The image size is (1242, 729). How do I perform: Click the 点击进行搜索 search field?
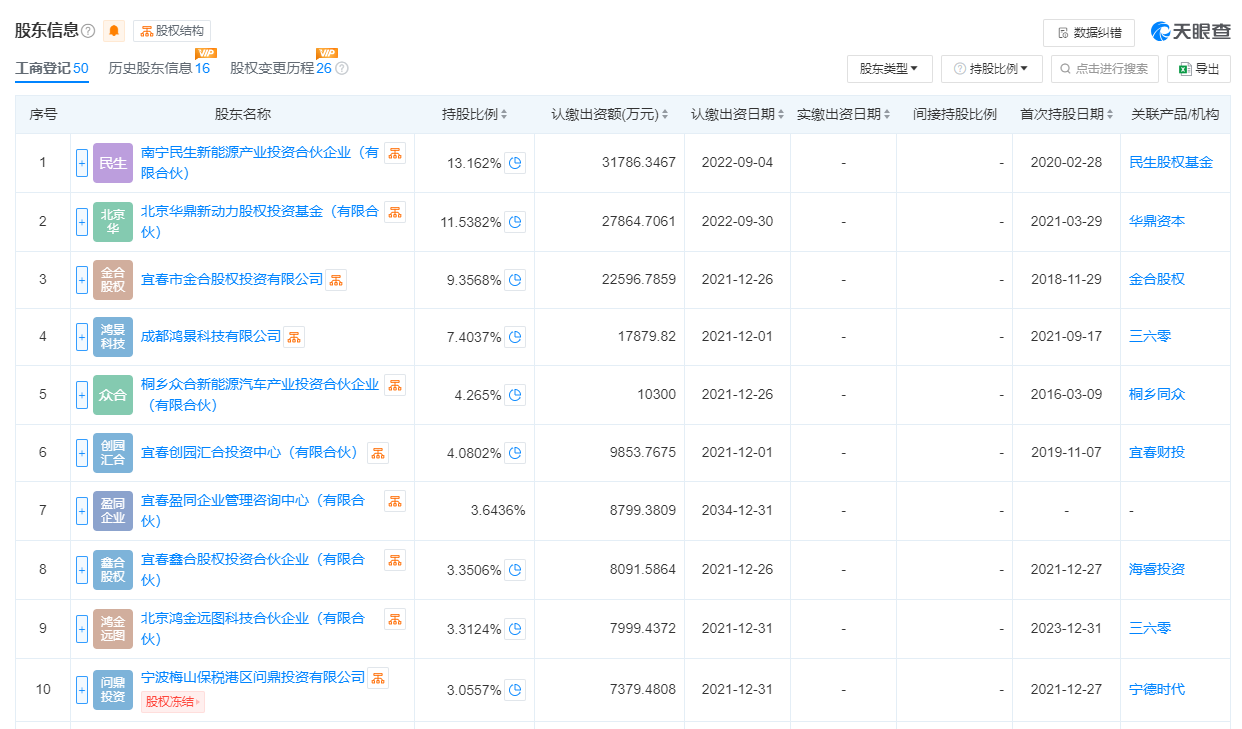coord(1104,69)
